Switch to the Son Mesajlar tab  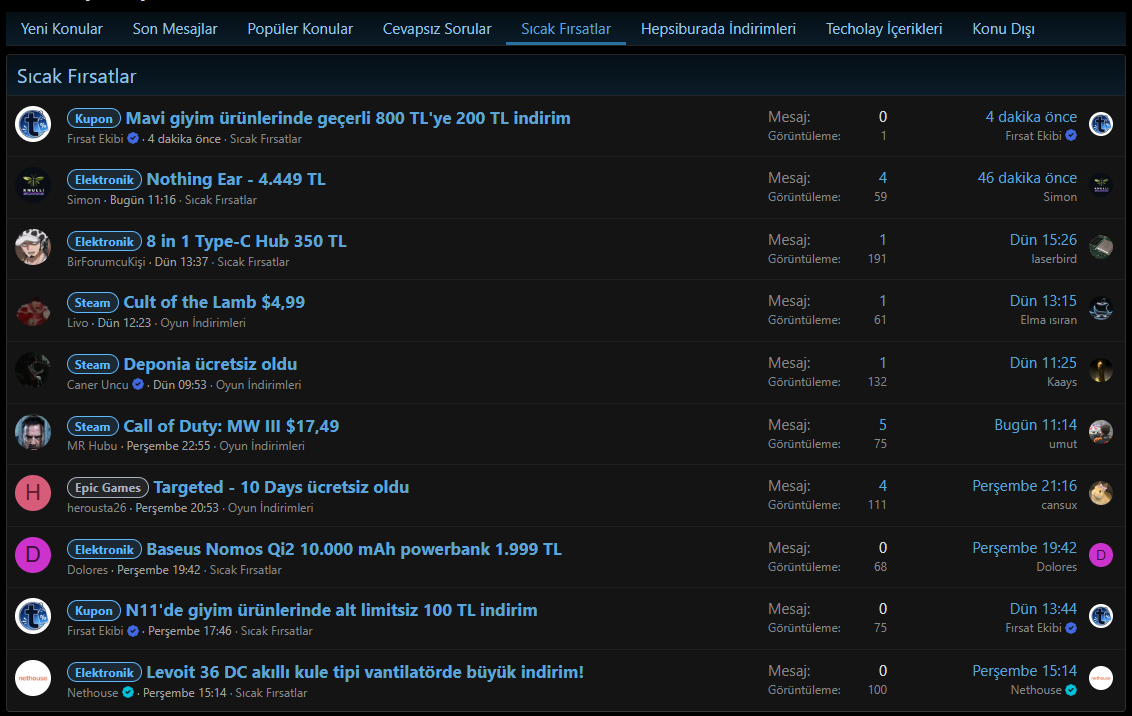tap(175, 29)
